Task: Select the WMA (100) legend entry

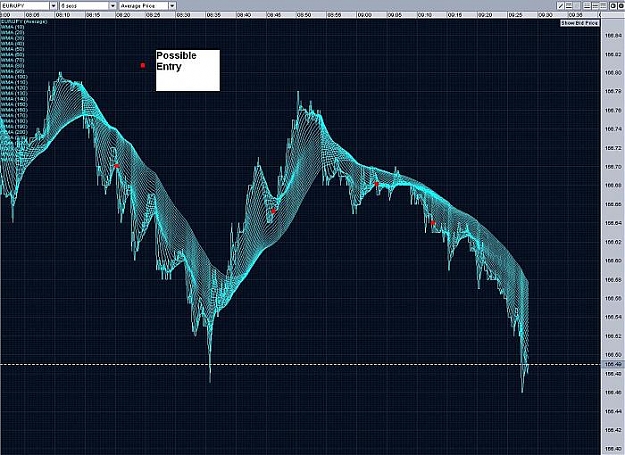Action: click(x=14, y=76)
